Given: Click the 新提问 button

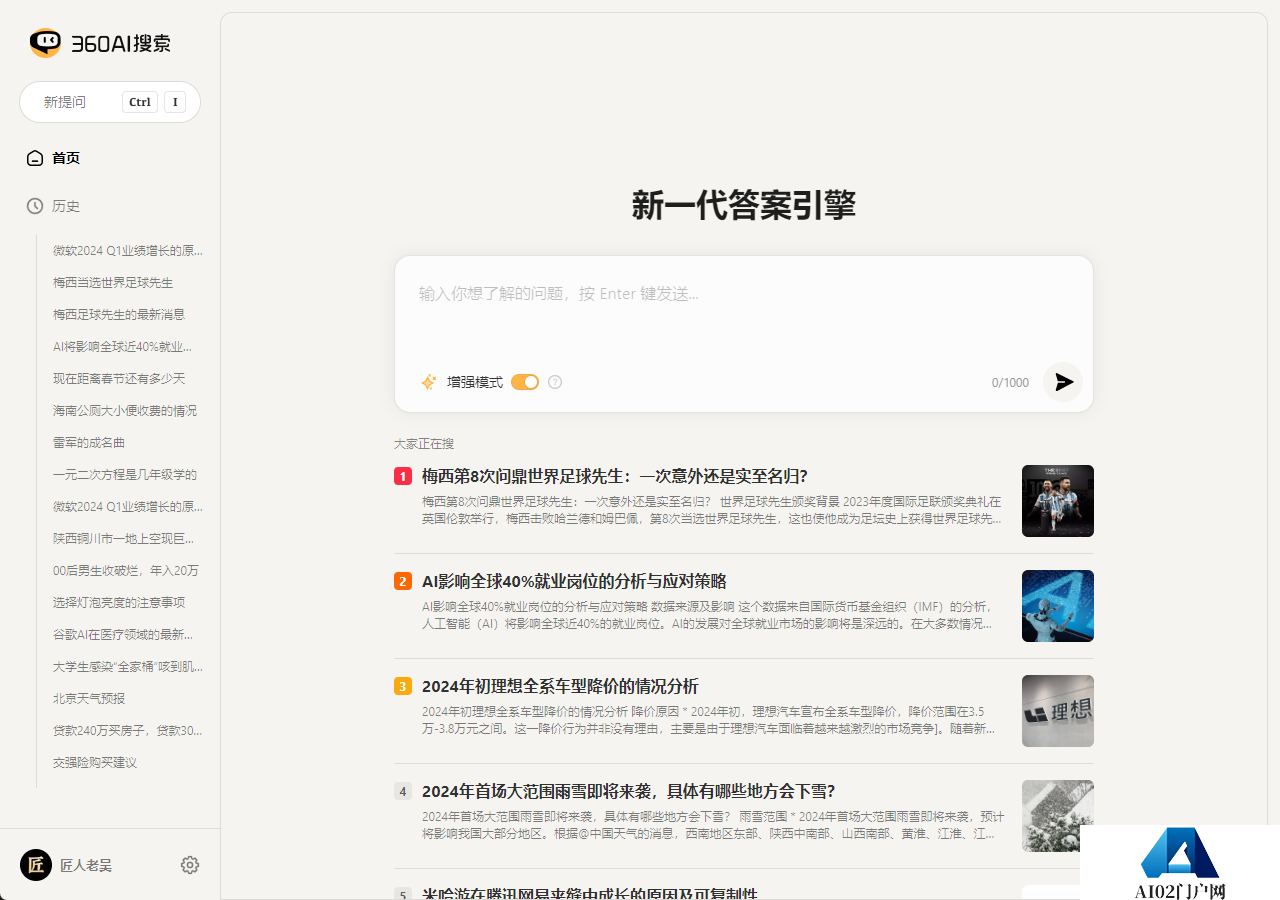Looking at the screenshot, I should 110,102.
